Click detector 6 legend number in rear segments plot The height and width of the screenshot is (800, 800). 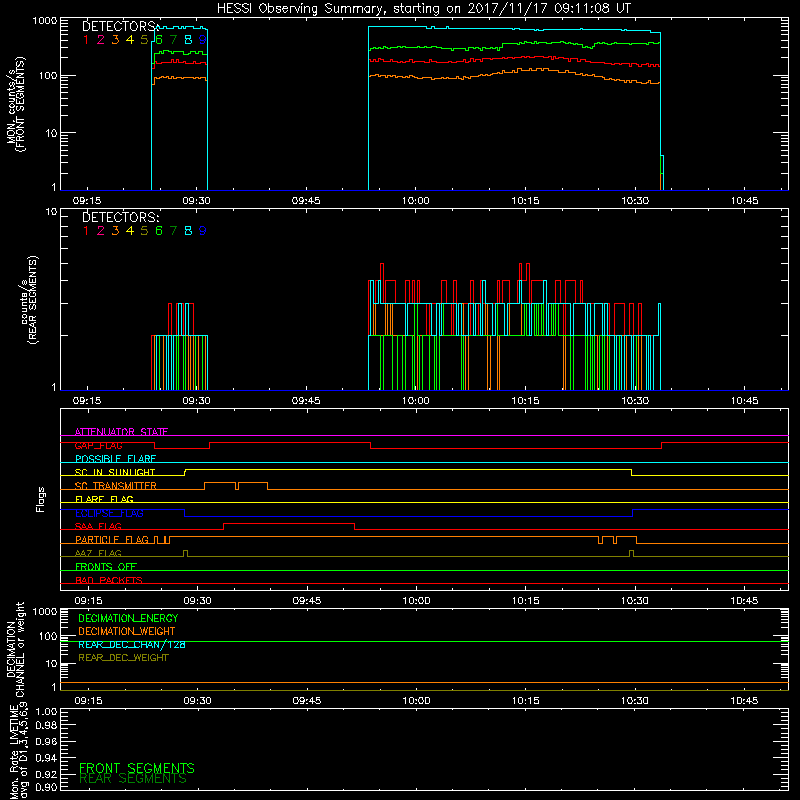click(x=159, y=231)
